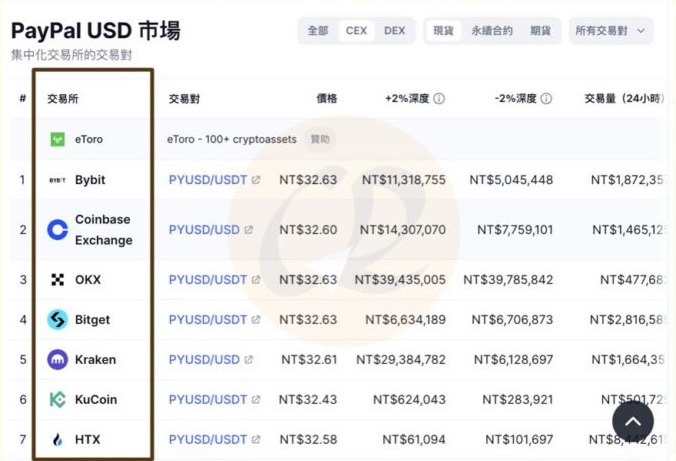676x461 pixels.
Task: Click the depth value NT$29,384,782
Action: (401, 360)
